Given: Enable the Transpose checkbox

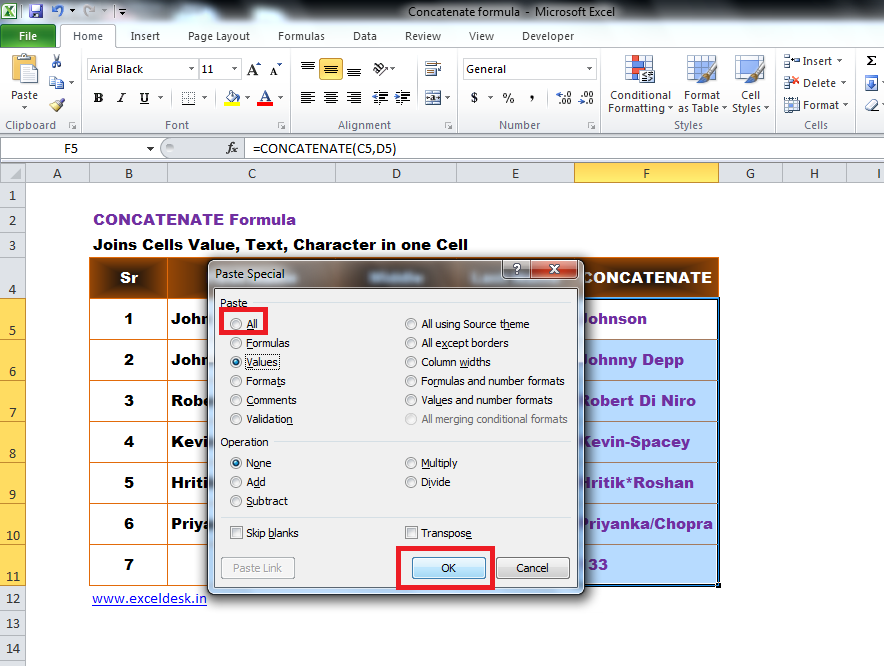Looking at the screenshot, I should tap(410, 533).
